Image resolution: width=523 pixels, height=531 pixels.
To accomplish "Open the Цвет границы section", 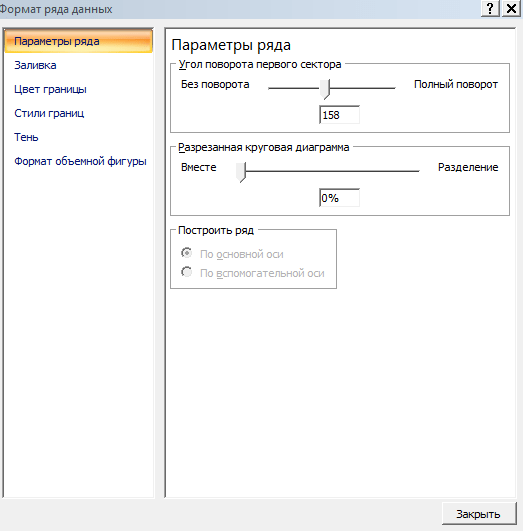I will click(50, 89).
